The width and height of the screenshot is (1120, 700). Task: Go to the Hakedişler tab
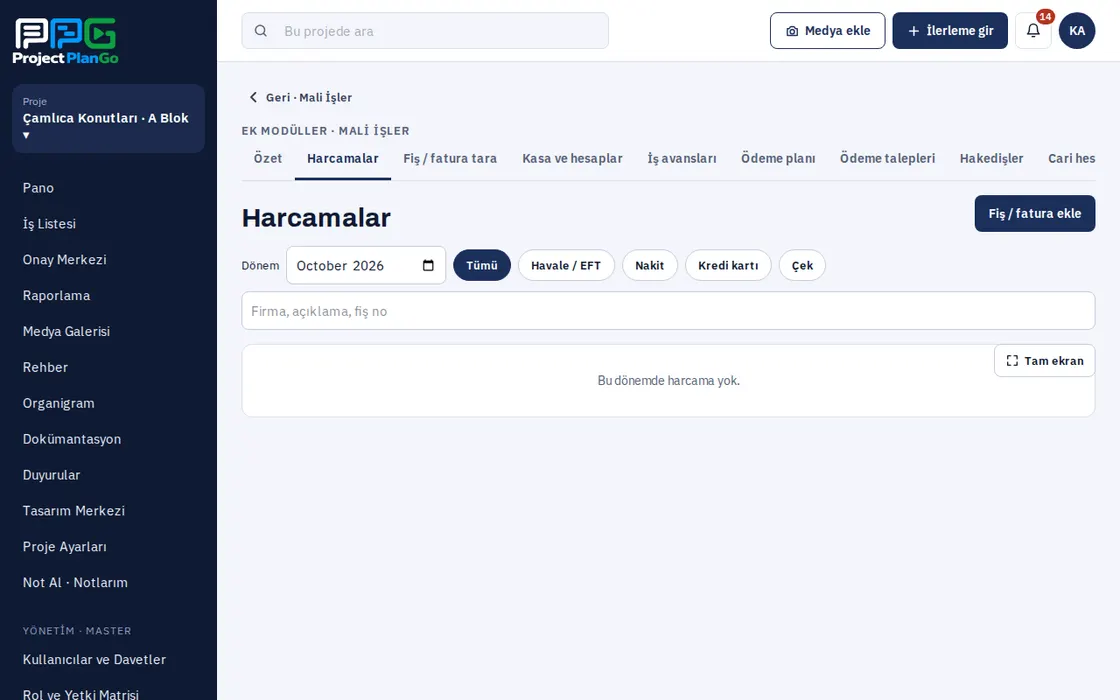(991, 159)
